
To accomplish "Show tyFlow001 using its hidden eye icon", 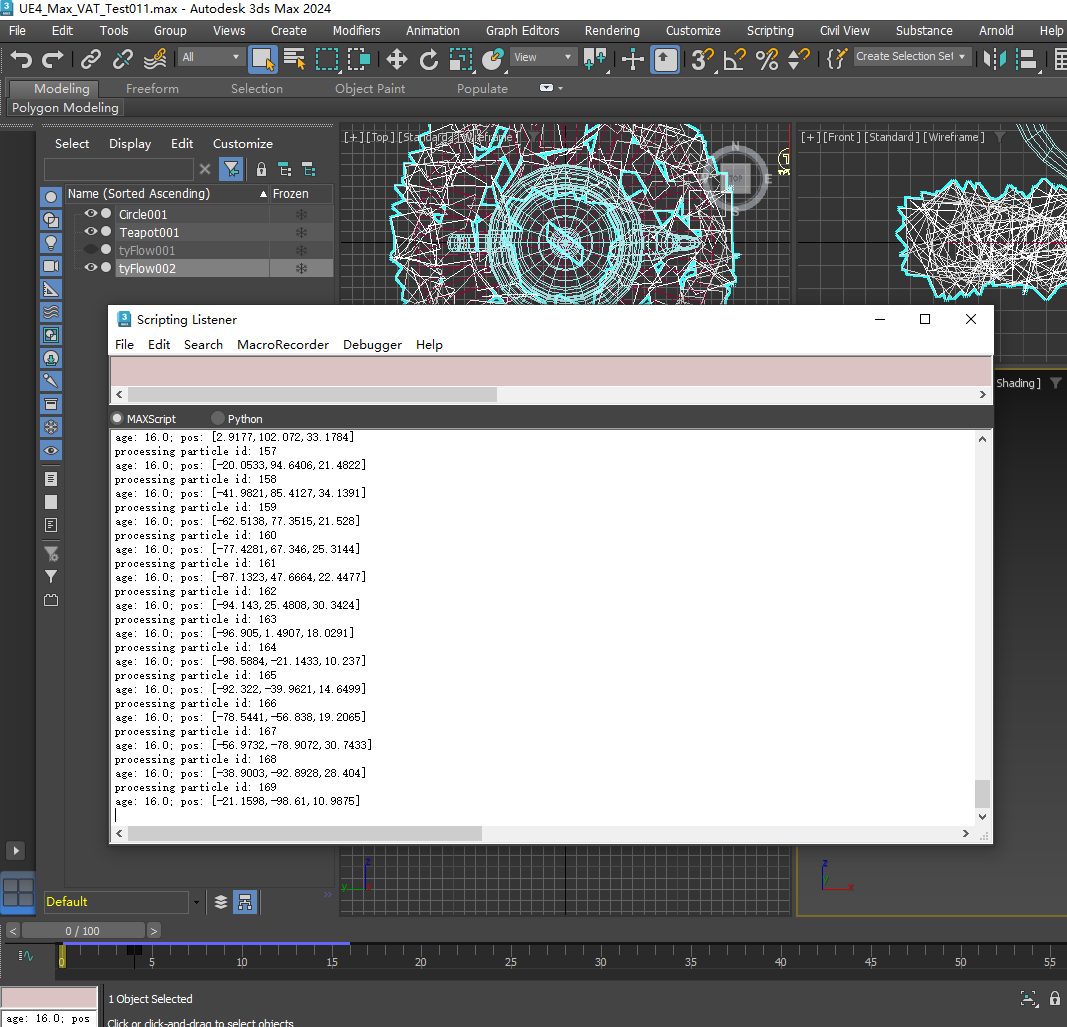I will pos(91,249).
